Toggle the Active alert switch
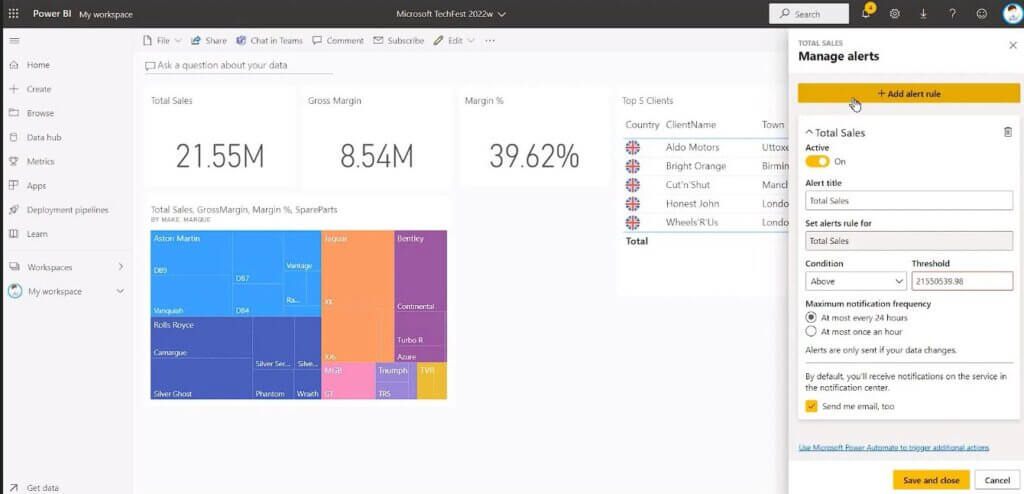The height and width of the screenshot is (494, 1024). (817, 161)
